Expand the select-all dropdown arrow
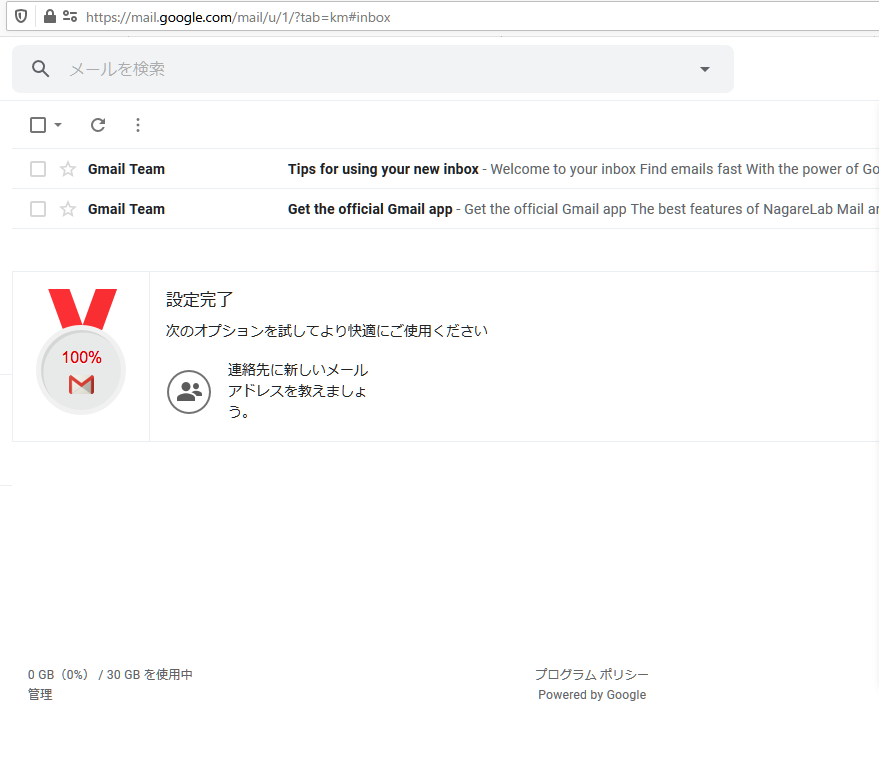This screenshot has height=772, width=879. click(58, 124)
